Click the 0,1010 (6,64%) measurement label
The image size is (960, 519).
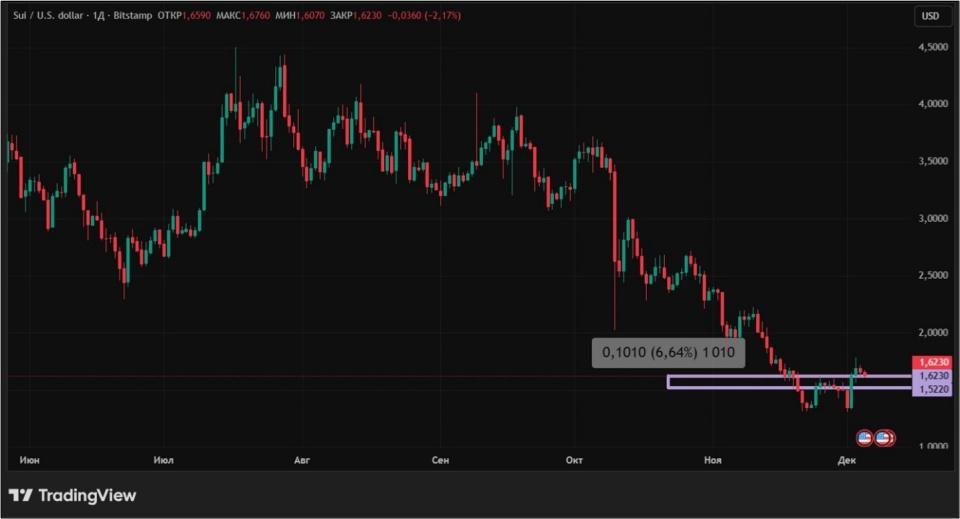point(668,352)
